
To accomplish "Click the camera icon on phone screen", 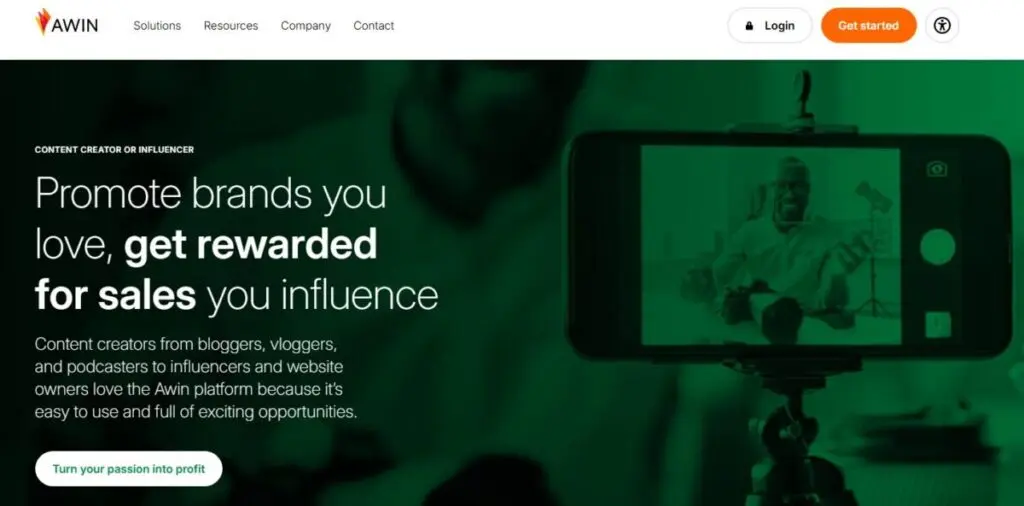I will tap(937, 169).
